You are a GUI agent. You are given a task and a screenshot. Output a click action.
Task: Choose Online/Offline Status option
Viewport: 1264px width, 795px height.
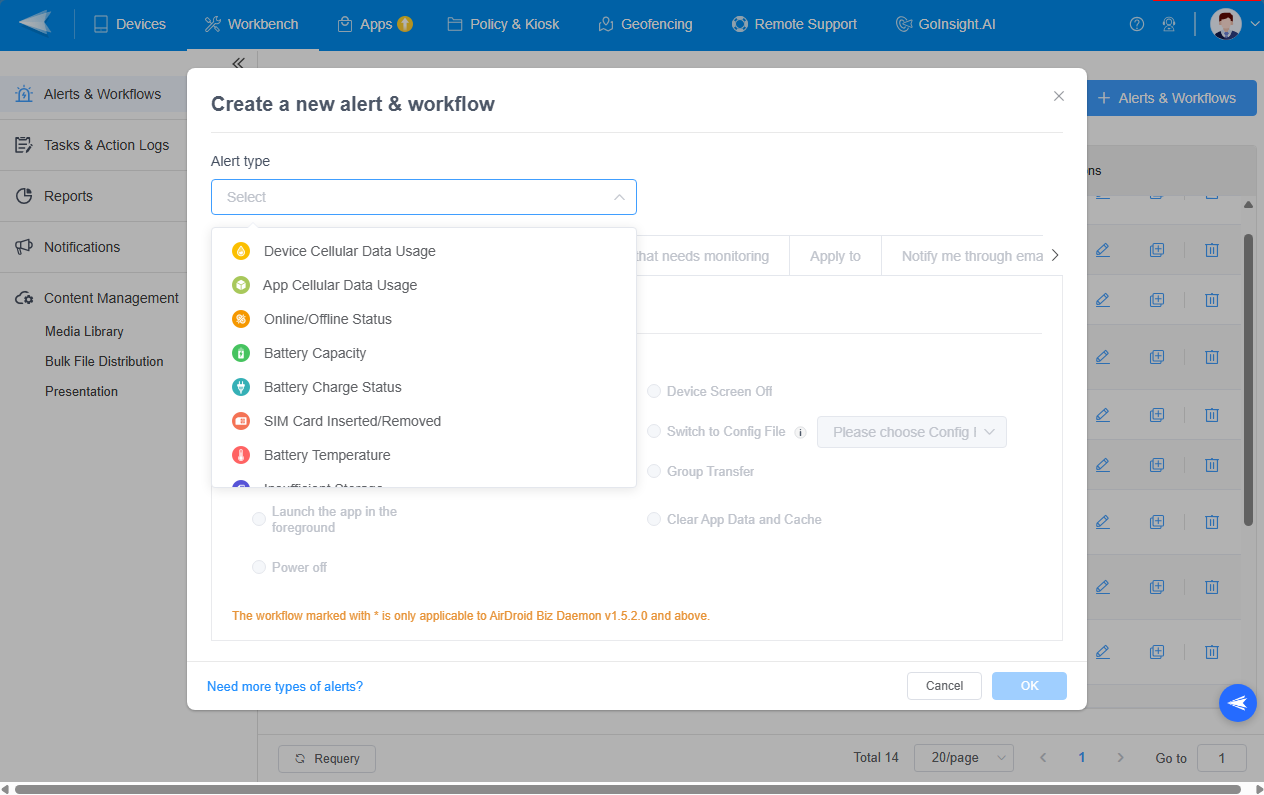pyautogui.click(x=424, y=319)
